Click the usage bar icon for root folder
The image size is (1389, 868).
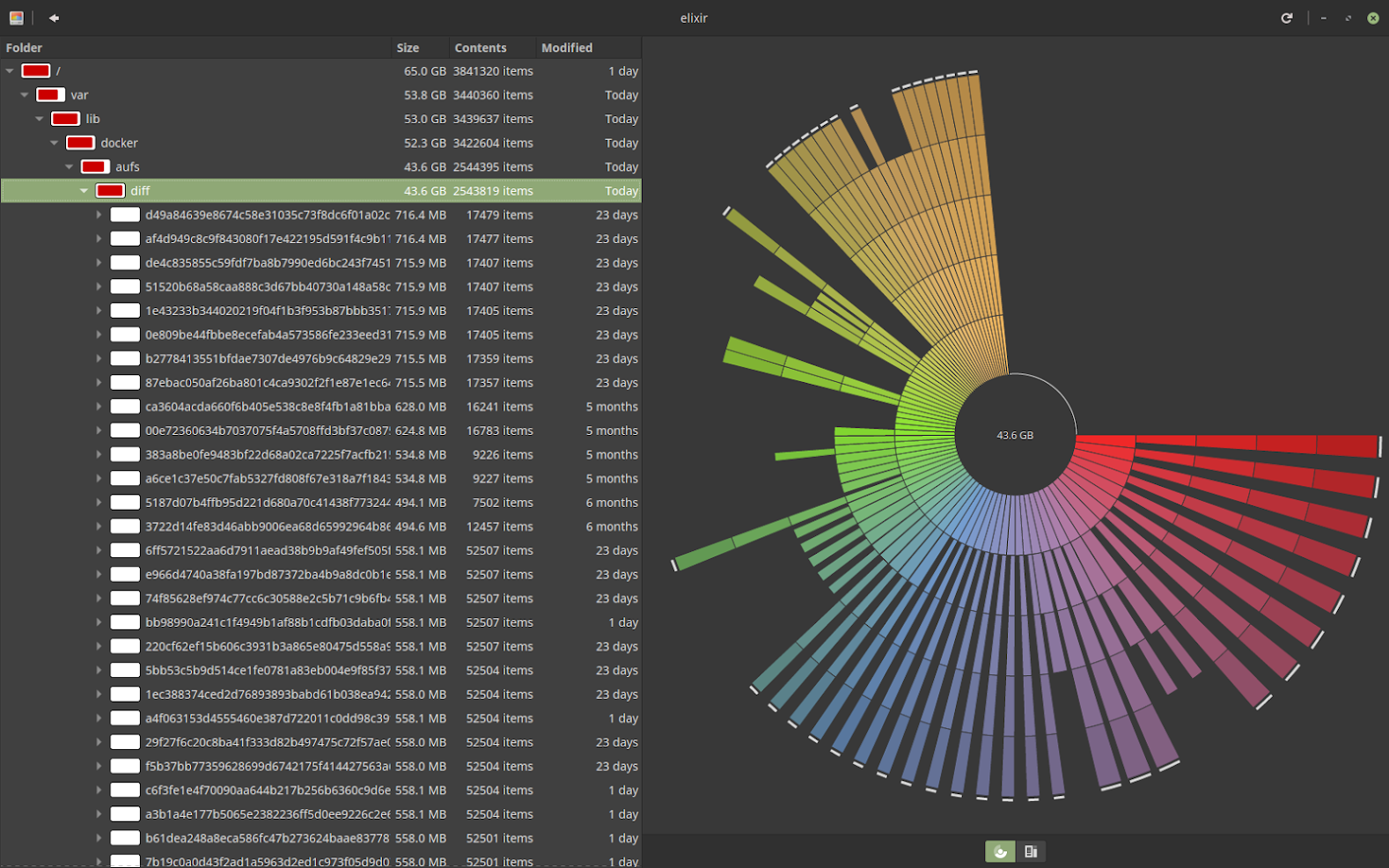pos(35,70)
